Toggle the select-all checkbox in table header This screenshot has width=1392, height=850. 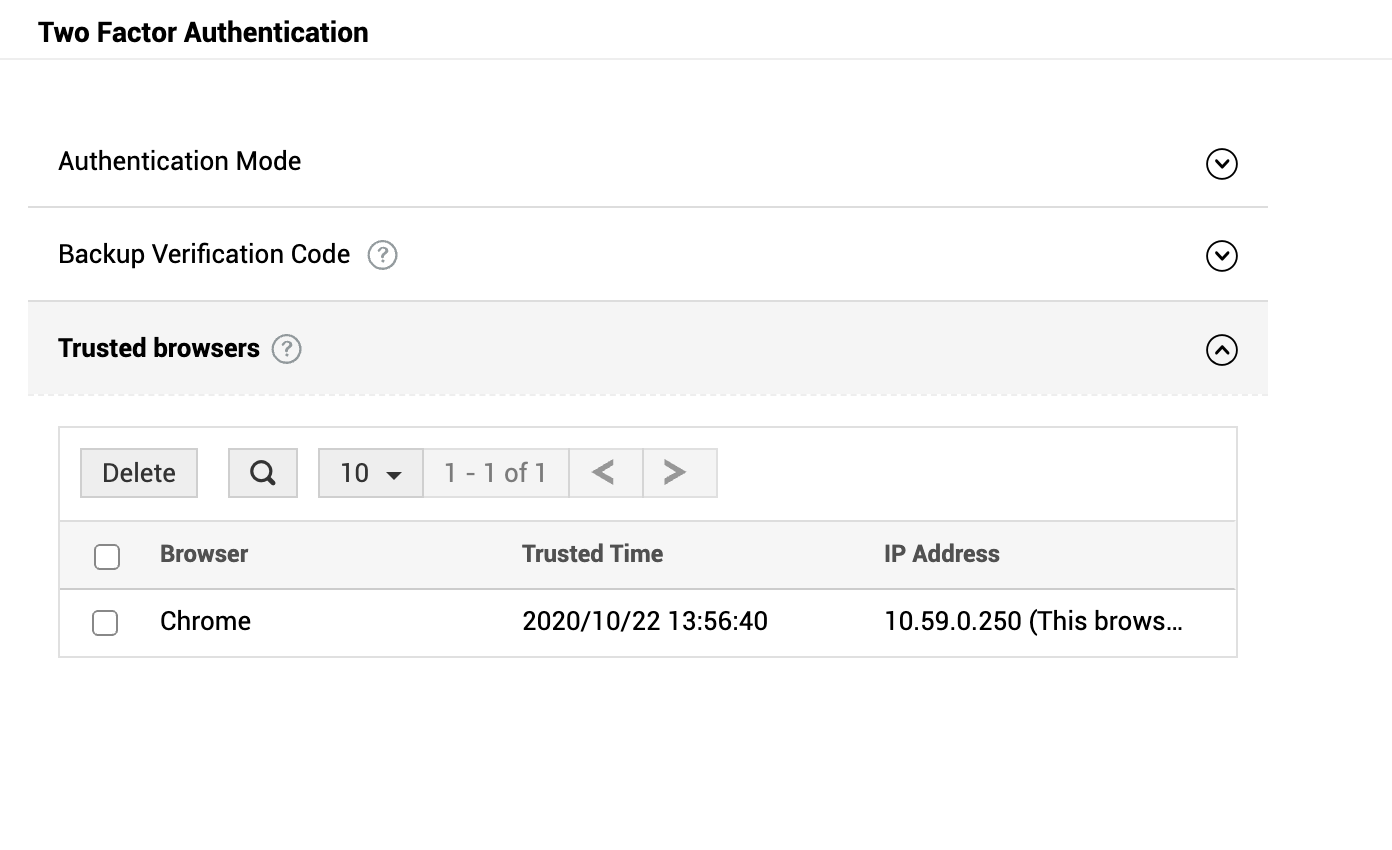pos(107,556)
